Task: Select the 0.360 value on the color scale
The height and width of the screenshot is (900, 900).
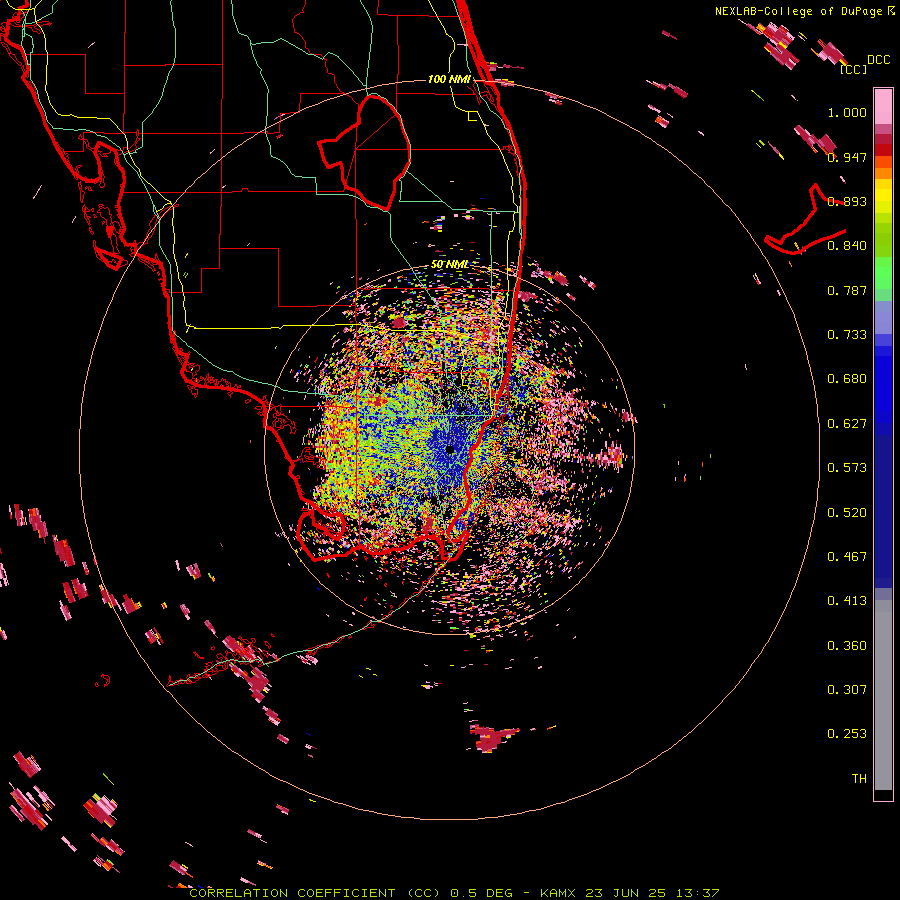Action: 847,646
